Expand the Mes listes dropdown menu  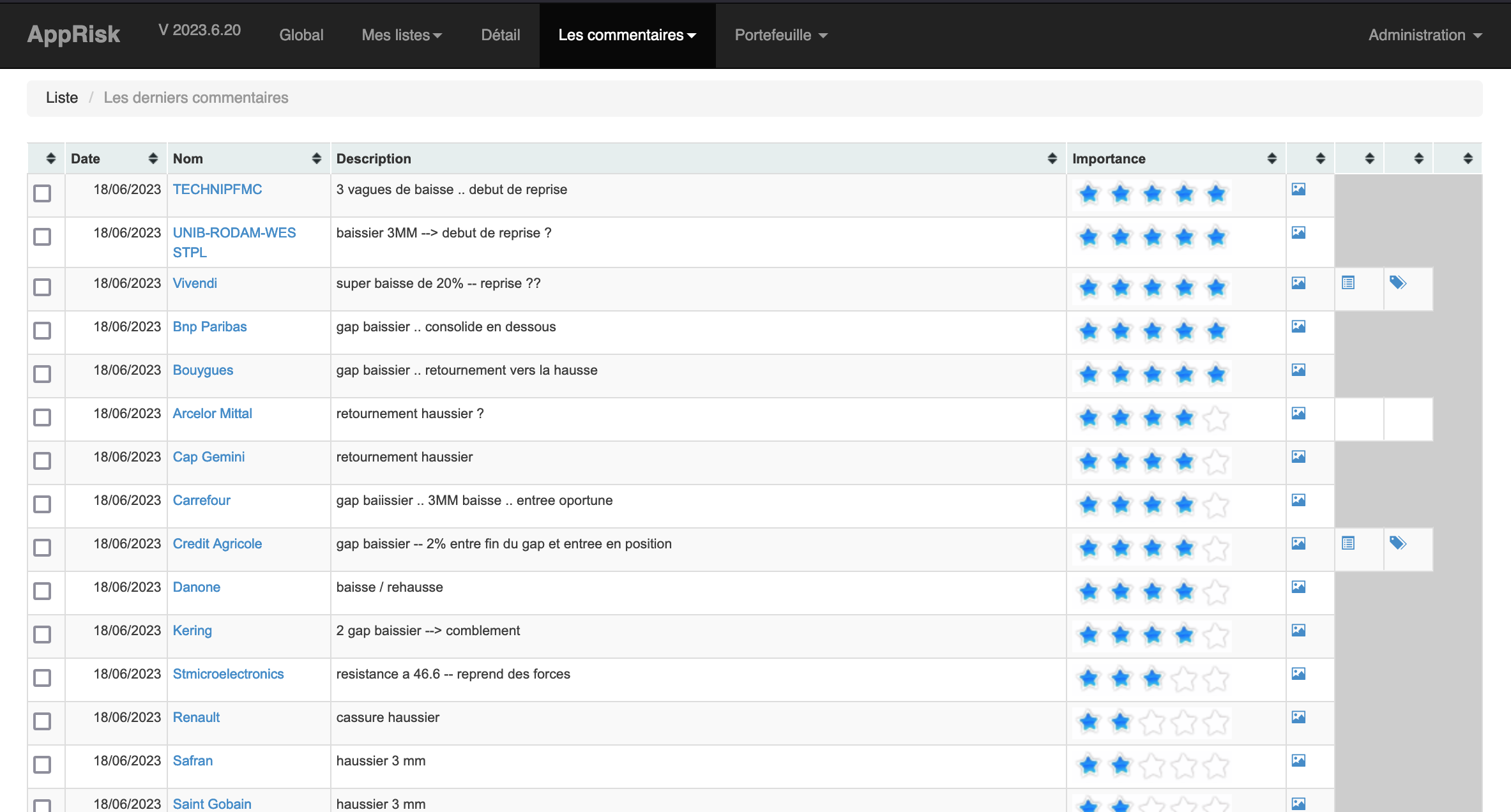pyautogui.click(x=402, y=35)
